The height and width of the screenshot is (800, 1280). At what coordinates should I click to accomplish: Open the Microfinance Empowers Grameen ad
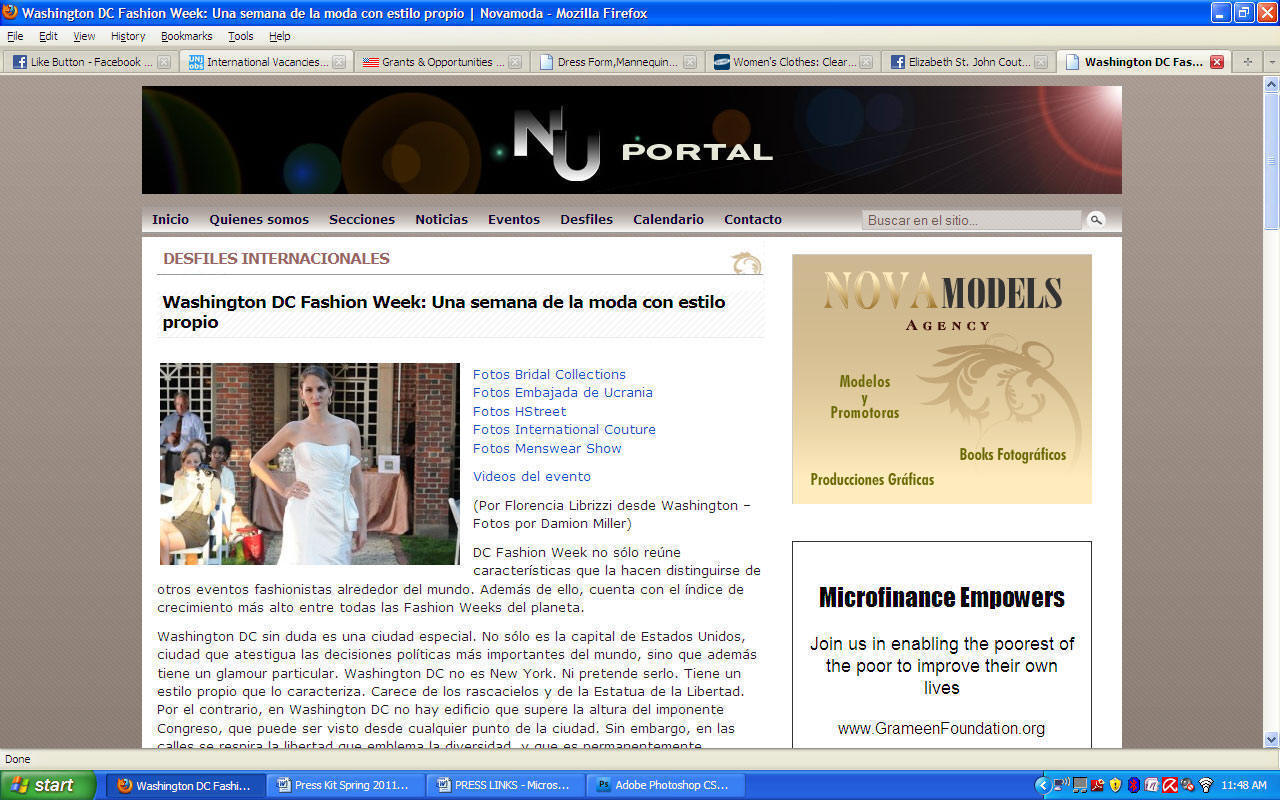tap(941, 645)
